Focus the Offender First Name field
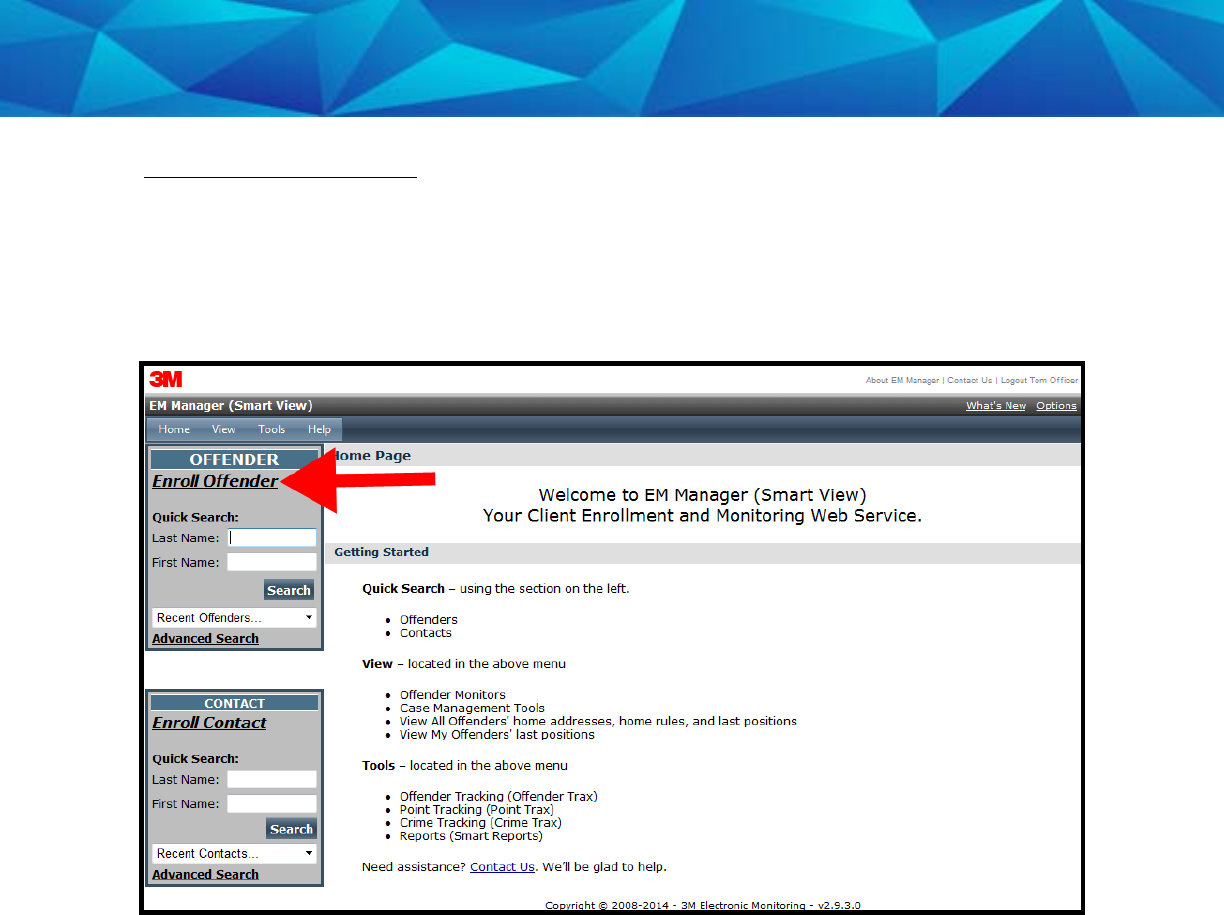 272,562
